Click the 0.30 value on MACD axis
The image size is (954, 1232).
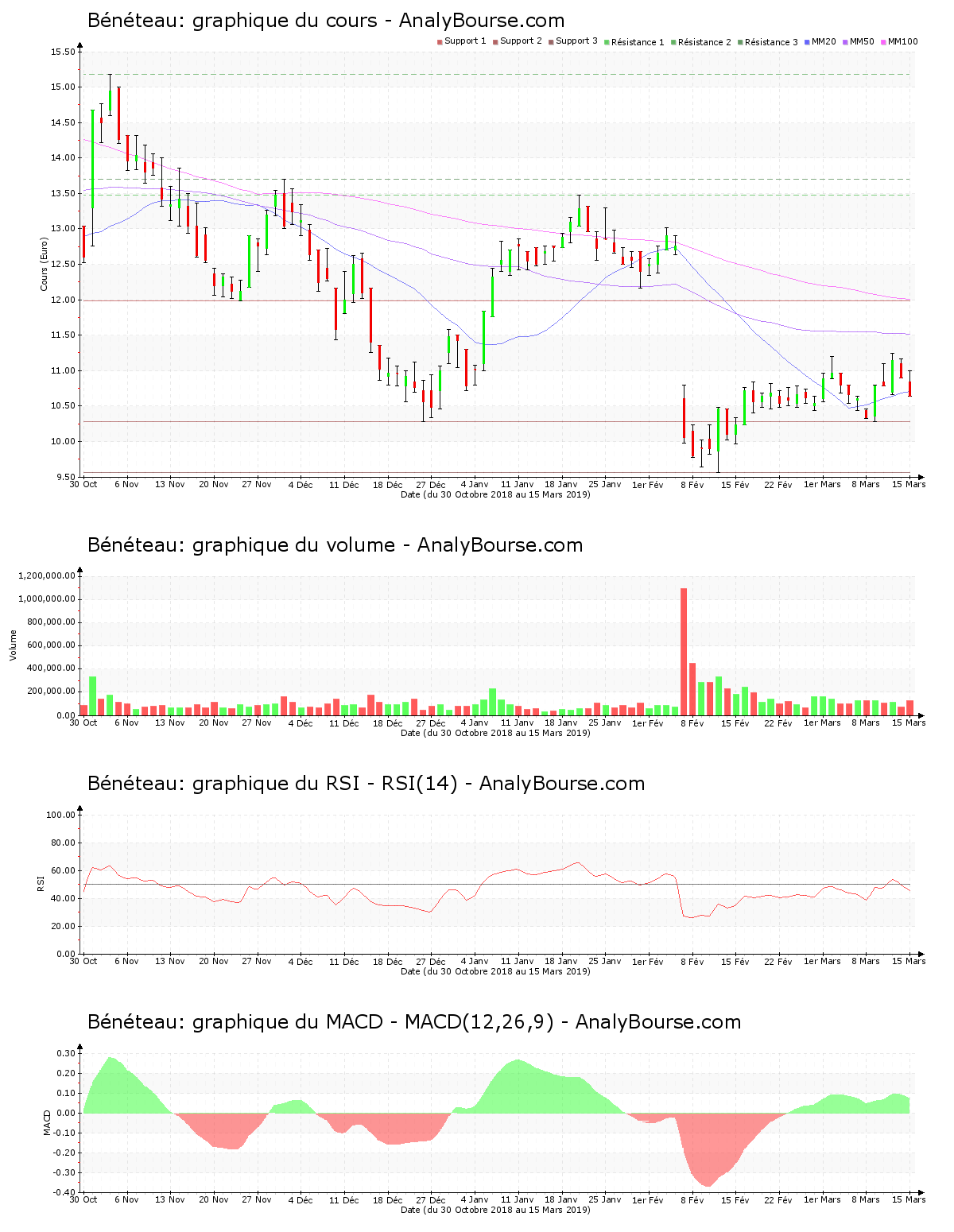(67, 1053)
